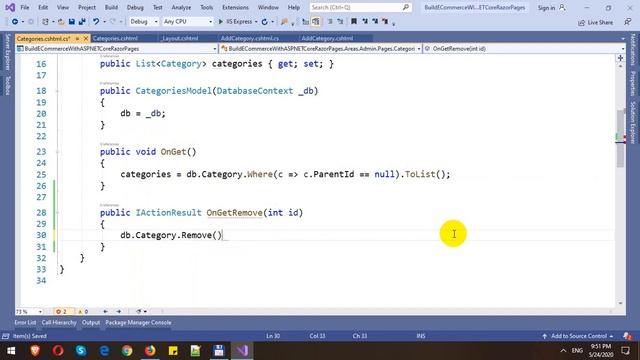Go to the next bookmark icon
The image size is (640, 360).
pos(375,22)
